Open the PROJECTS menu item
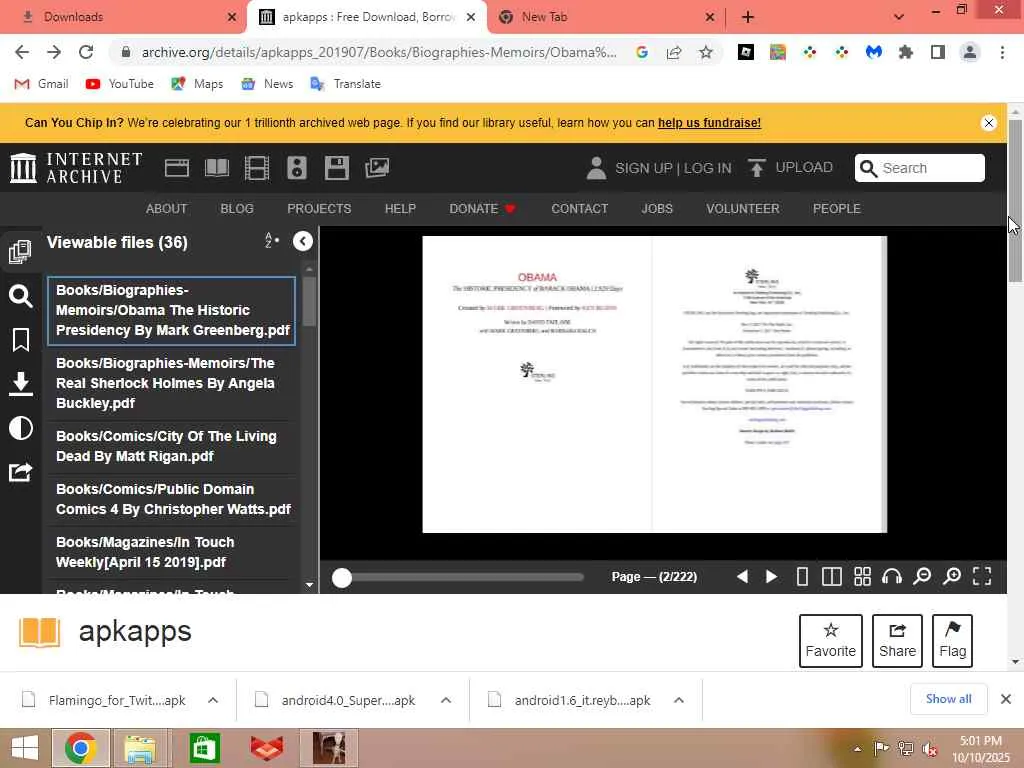Screen dimensions: 1024x768 pos(319,209)
